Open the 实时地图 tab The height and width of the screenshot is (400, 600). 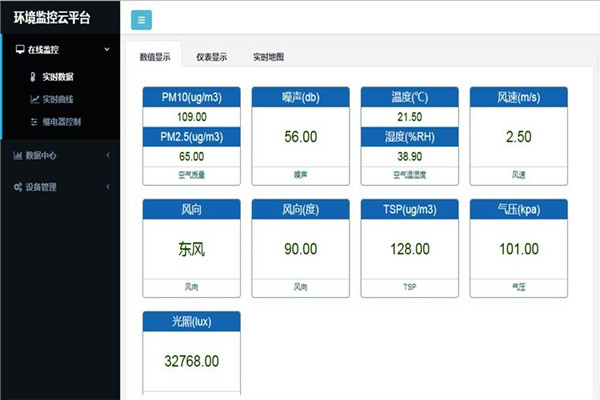point(268,57)
